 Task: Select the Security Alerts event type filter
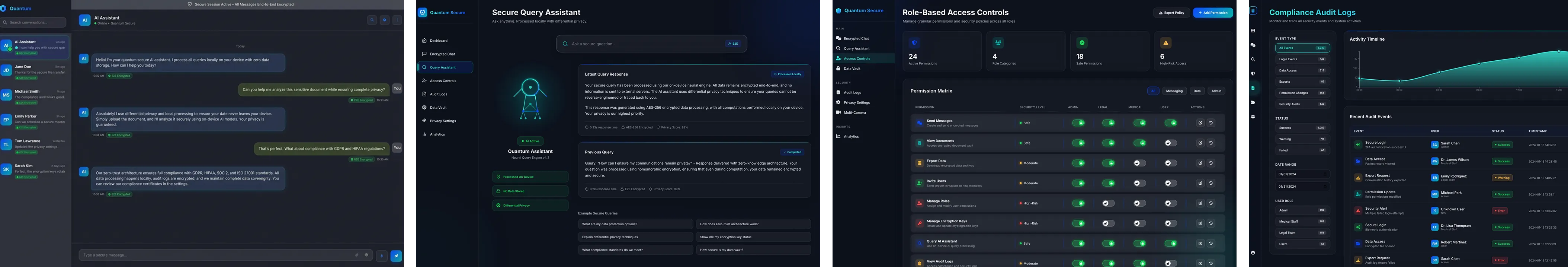[1302, 104]
